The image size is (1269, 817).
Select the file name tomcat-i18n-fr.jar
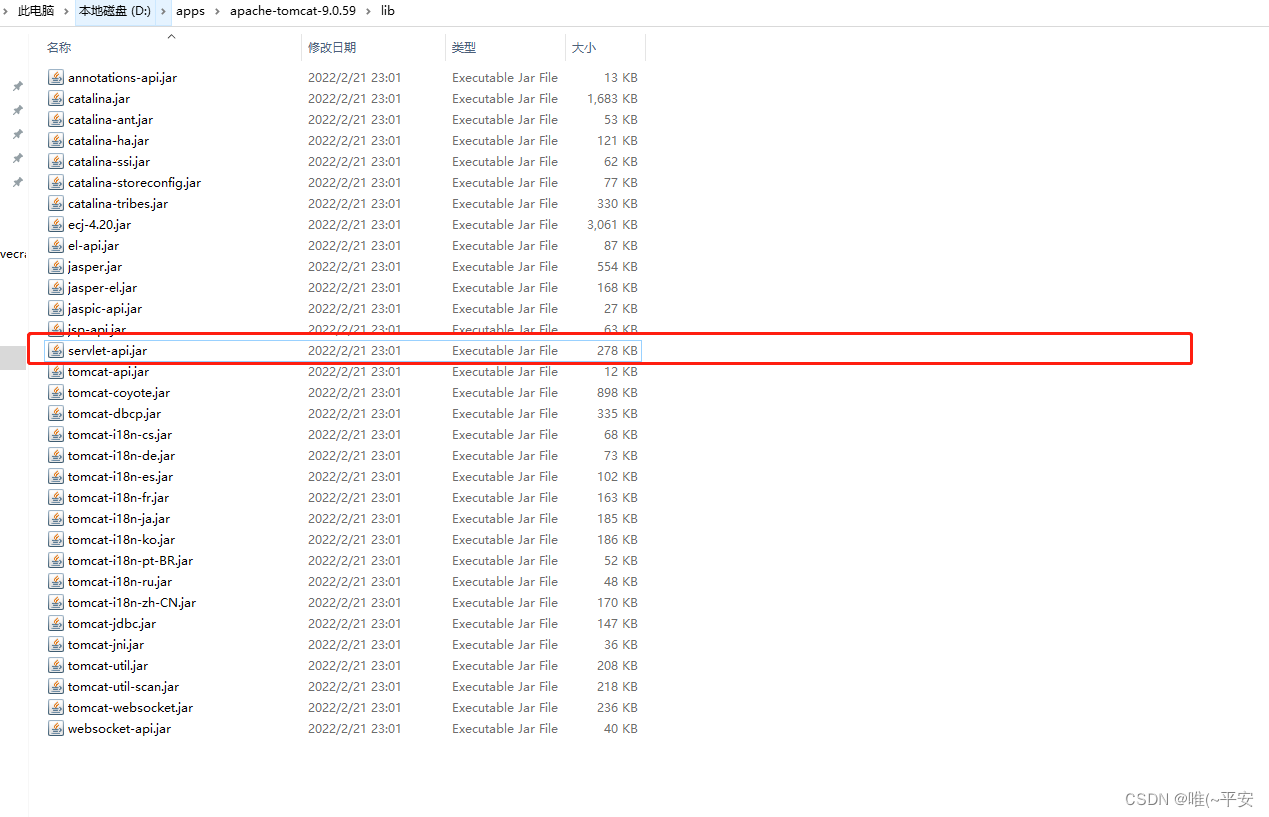[118, 498]
